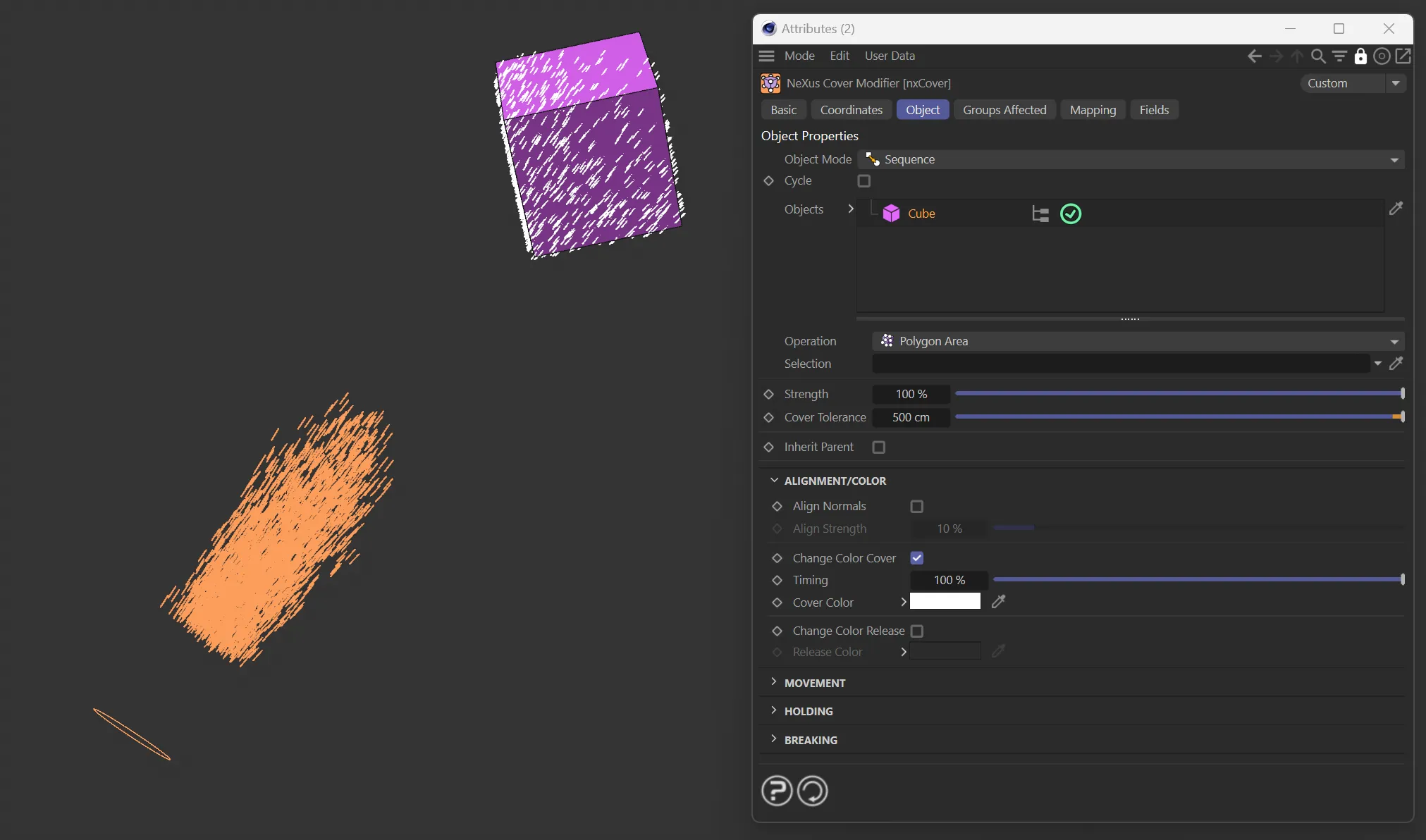Viewport: 1426px width, 840px height.
Task: Click the help question mark icon
Action: 777,790
